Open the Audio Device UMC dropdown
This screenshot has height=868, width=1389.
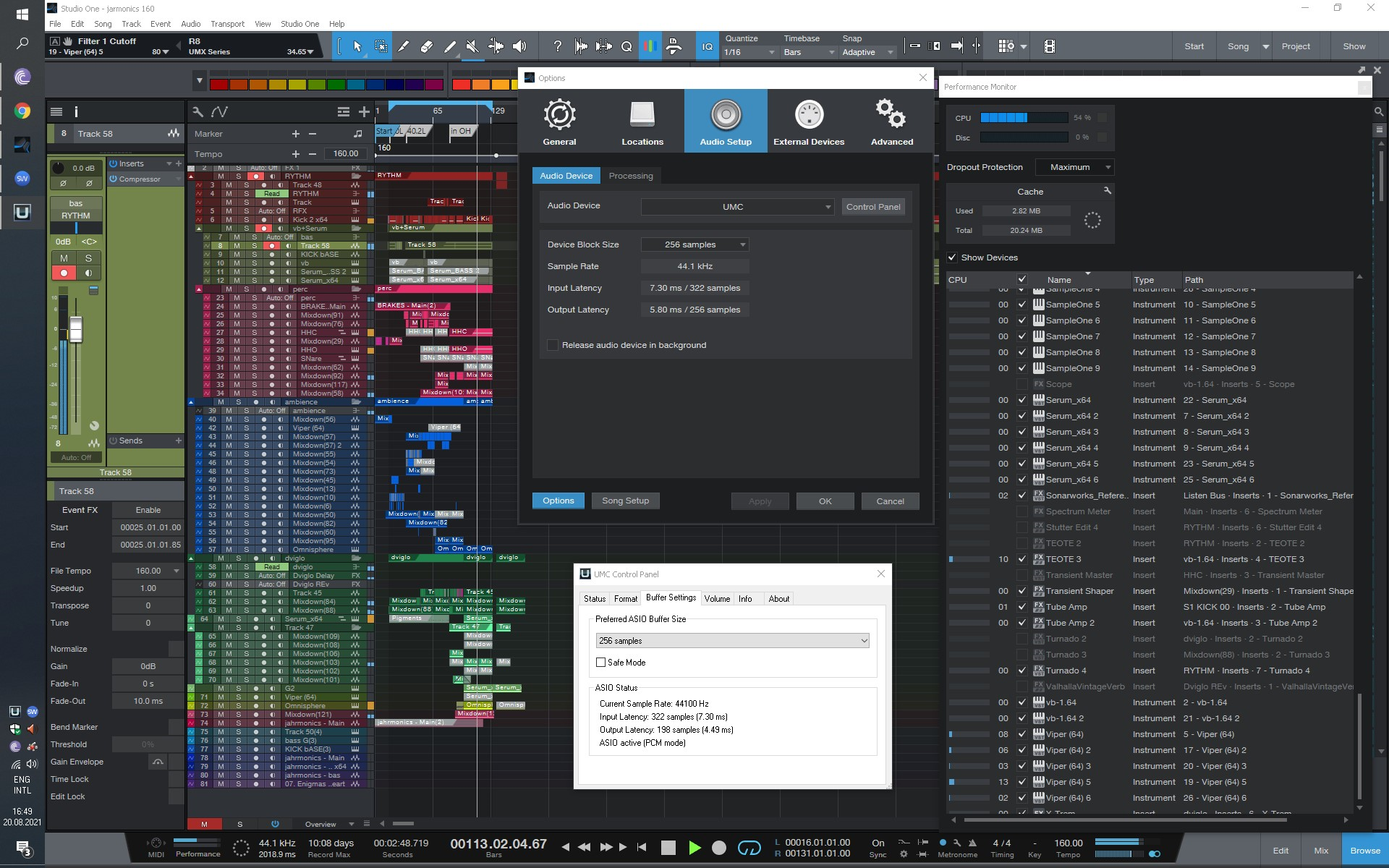tap(737, 207)
